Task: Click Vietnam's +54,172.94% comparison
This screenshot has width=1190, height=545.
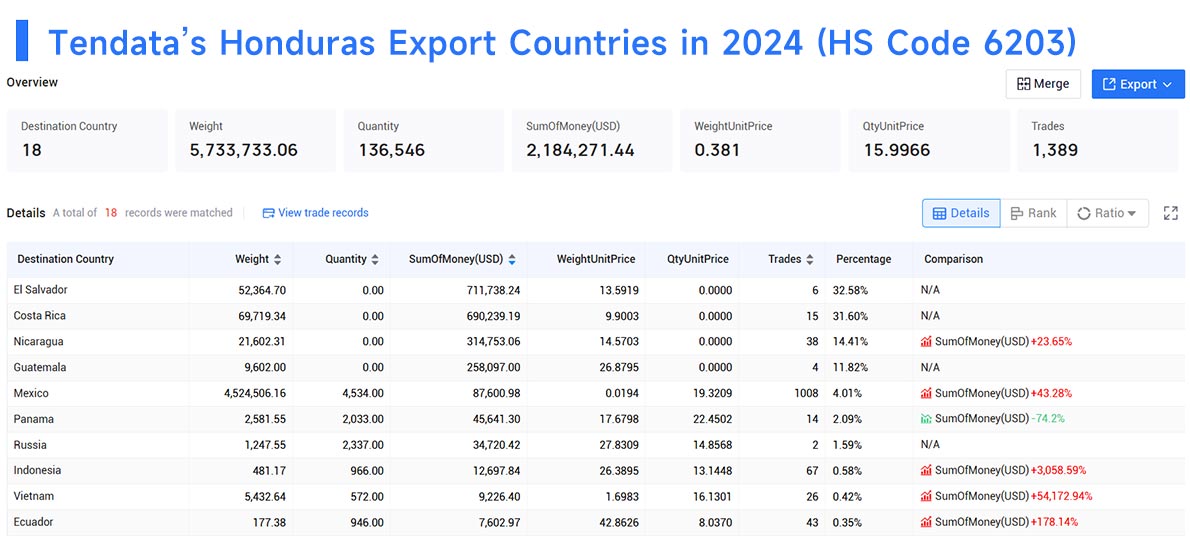Action: (x=1062, y=496)
